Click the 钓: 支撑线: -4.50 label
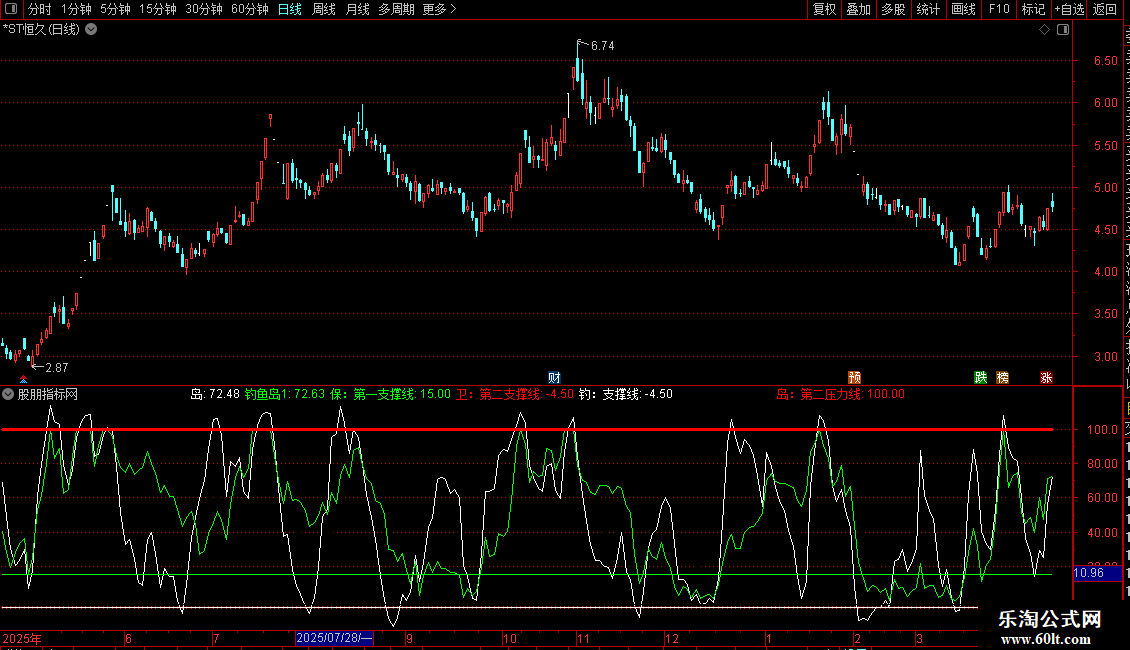1130x650 pixels. pyautogui.click(x=626, y=394)
